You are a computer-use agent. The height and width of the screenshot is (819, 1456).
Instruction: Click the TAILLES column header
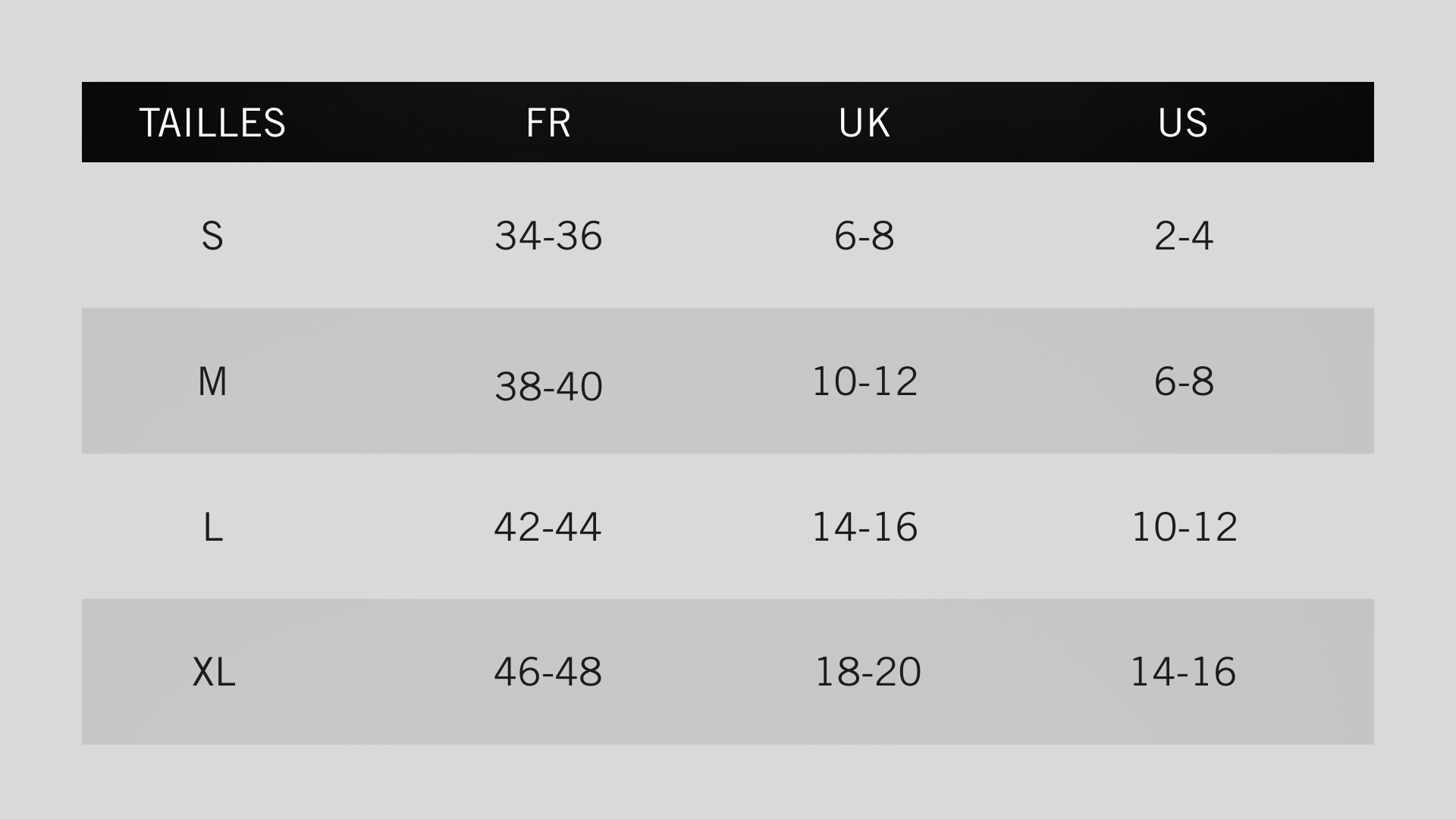pos(212,123)
